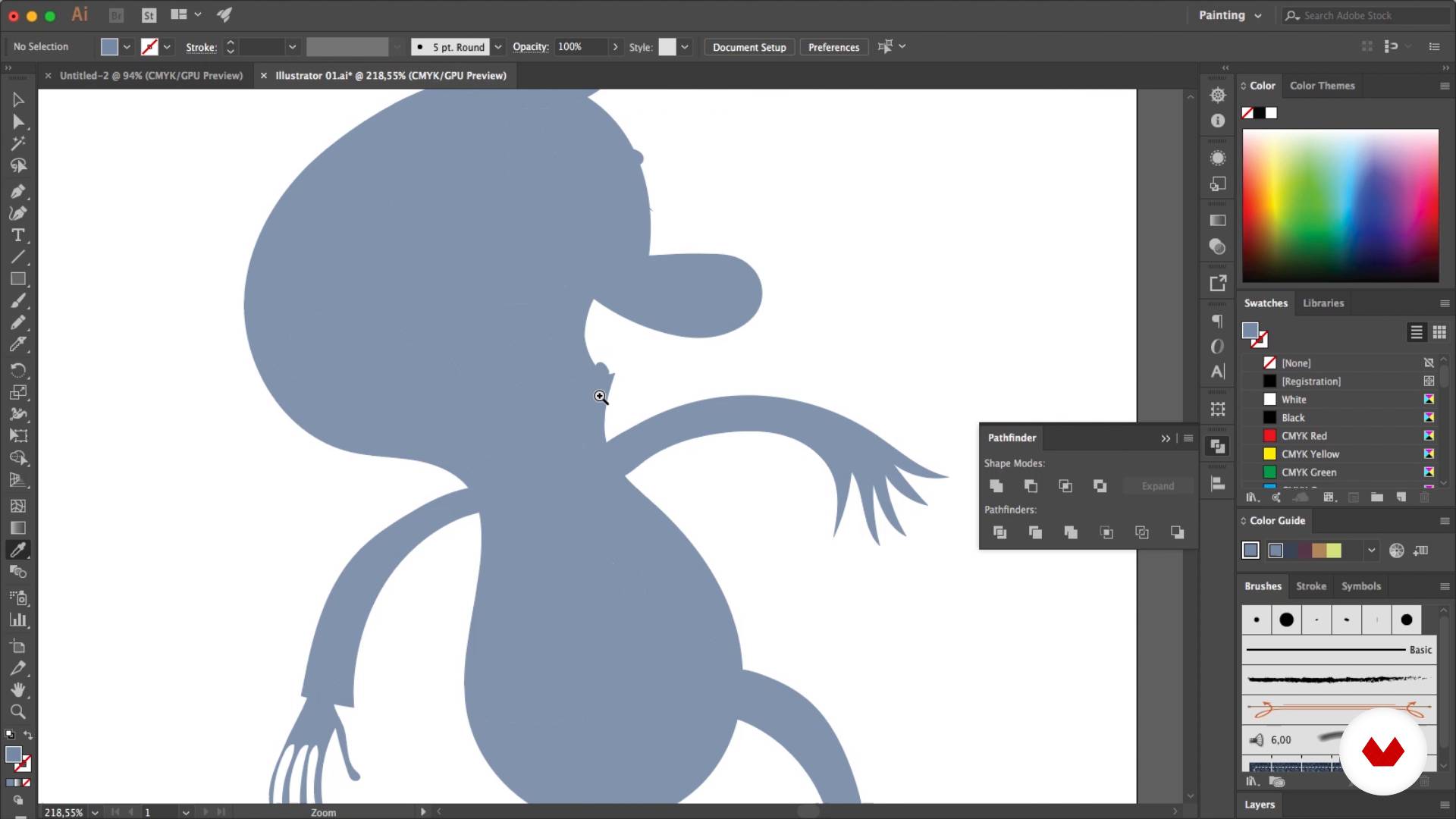Open fill color dropdown in control bar
1456x819 pixels.
[x=127, y=47]
